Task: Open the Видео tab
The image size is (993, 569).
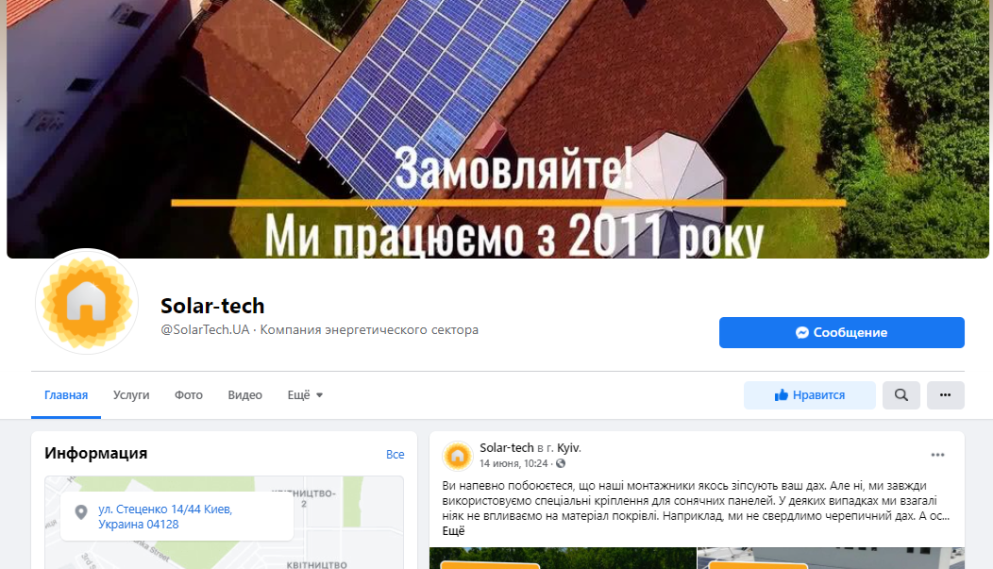Action: (244, 395)
